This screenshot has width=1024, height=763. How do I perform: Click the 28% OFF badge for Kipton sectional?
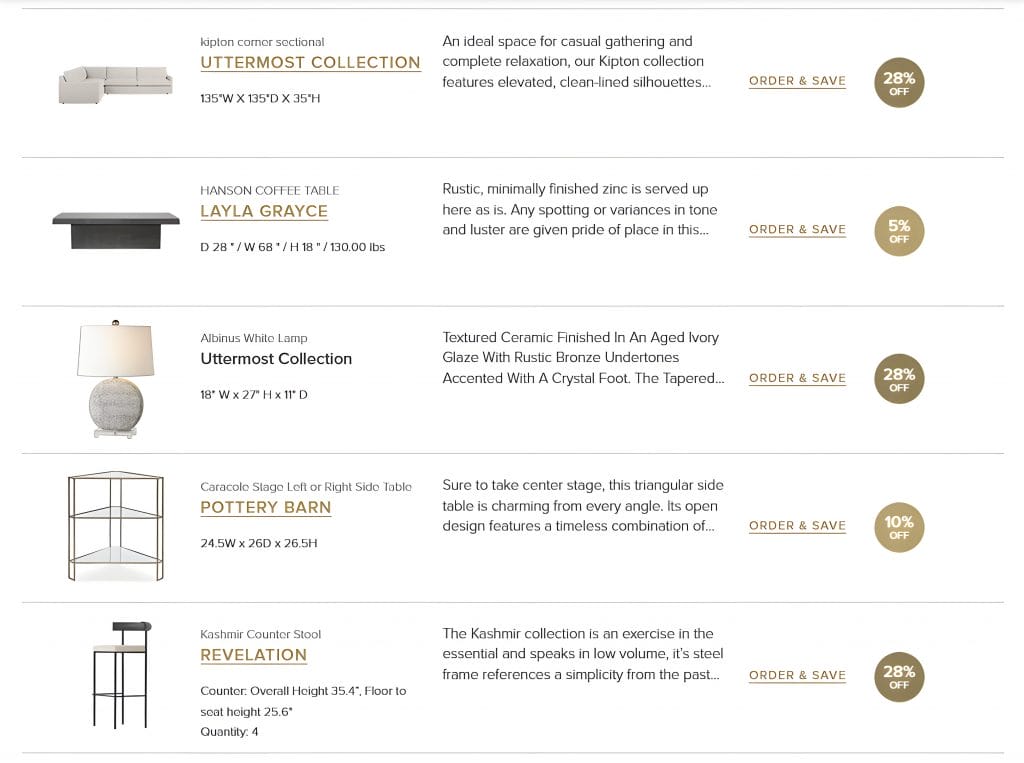click(x=899, y=83)
